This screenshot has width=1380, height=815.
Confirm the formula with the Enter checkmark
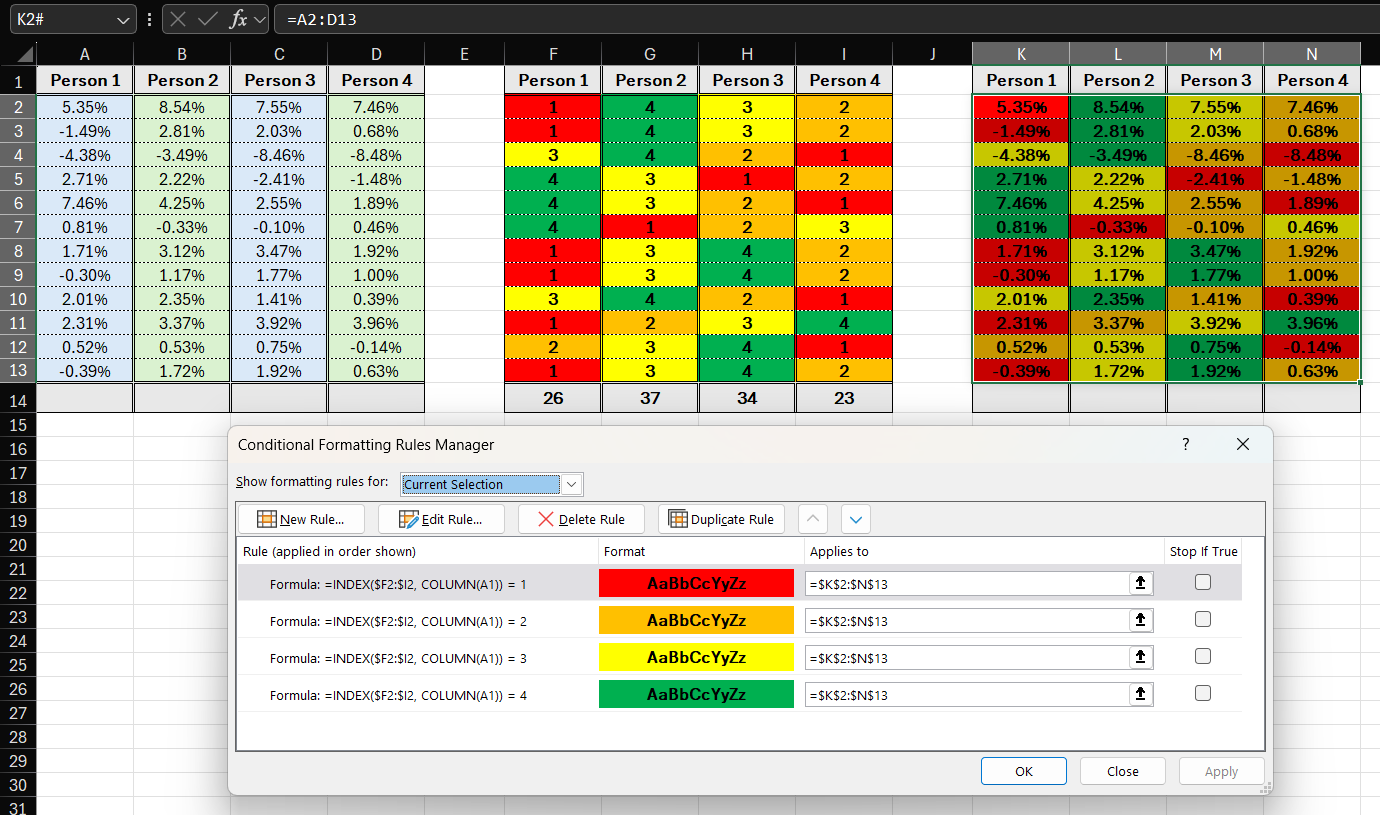[x=208, y=19]
